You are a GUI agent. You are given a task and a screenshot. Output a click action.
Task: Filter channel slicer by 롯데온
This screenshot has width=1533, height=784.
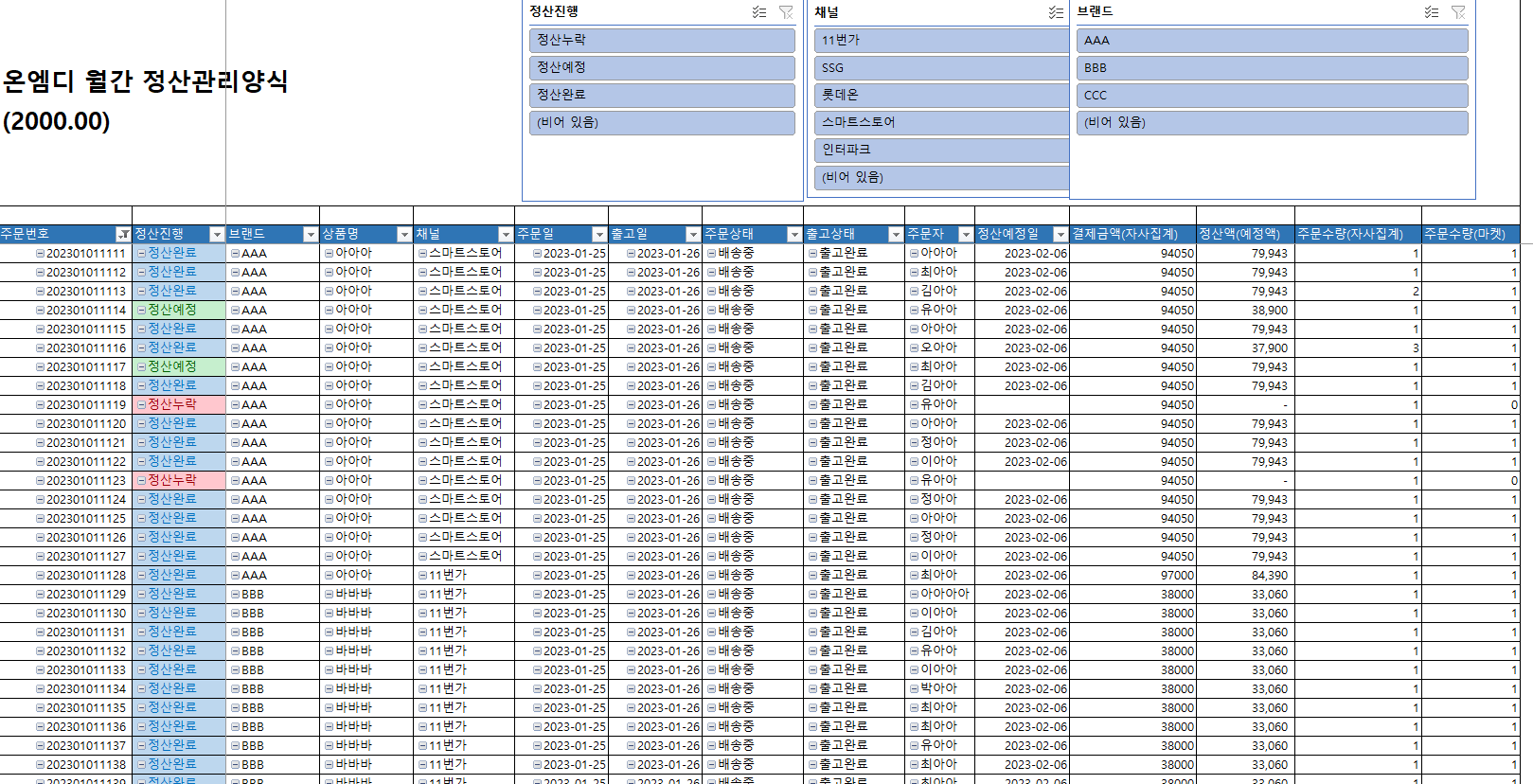(x=941, y=95)
